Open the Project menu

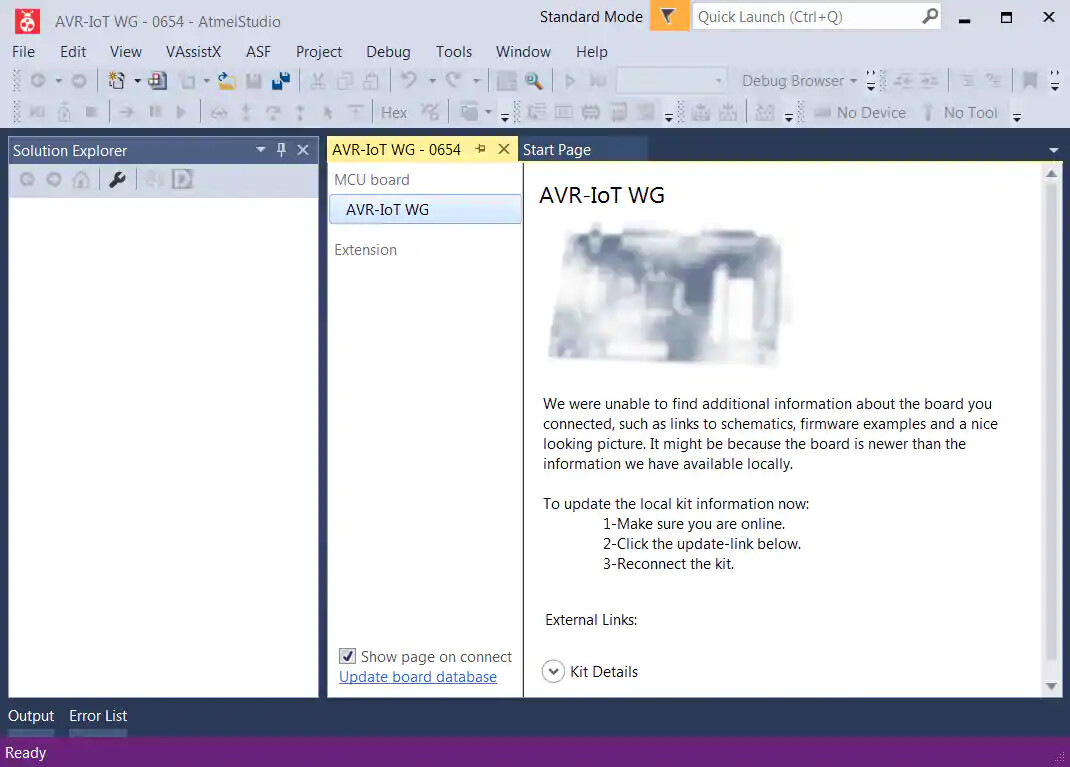319,52
